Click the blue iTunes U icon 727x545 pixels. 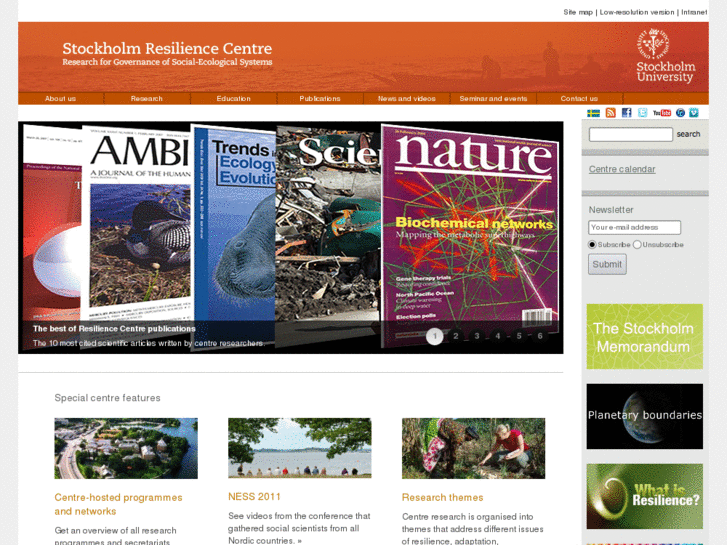point(680,113)
